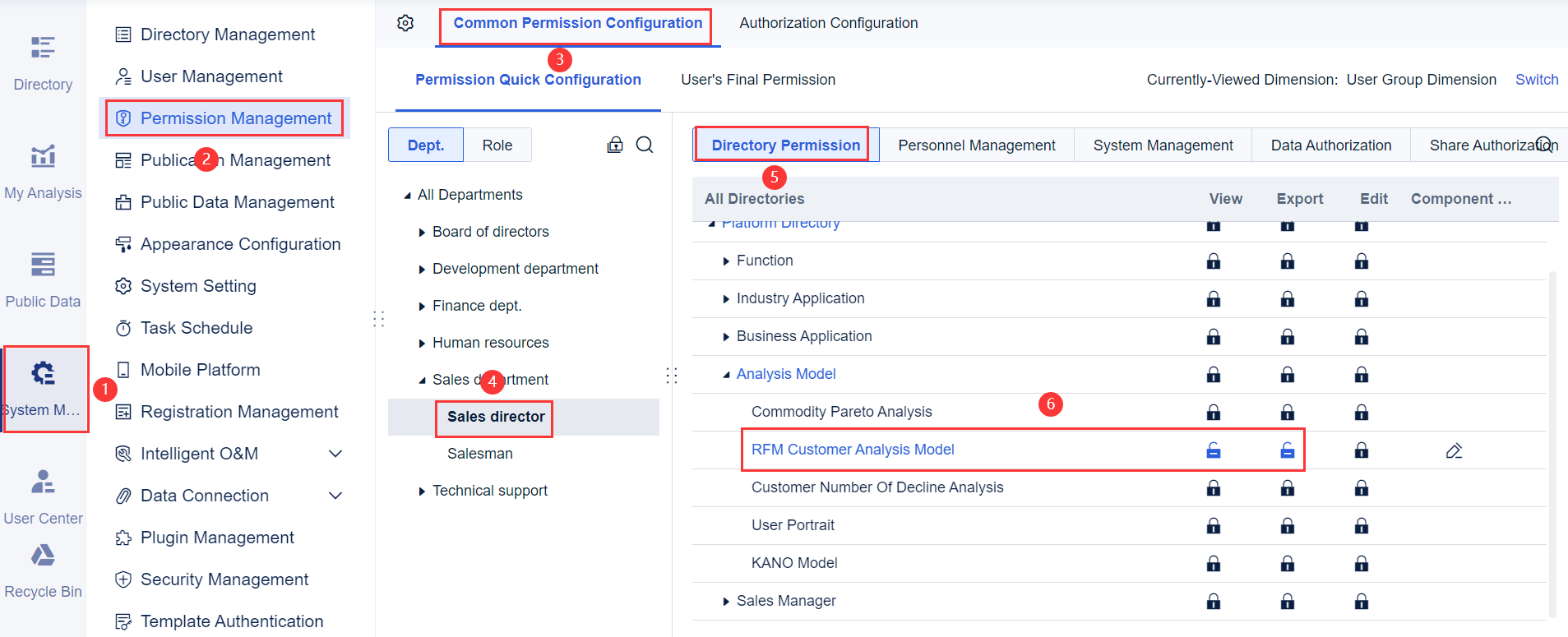Viewport: 1568px width, 637px height.
Task: Collapse the Analysis Model directory
Action: [726, 375]
